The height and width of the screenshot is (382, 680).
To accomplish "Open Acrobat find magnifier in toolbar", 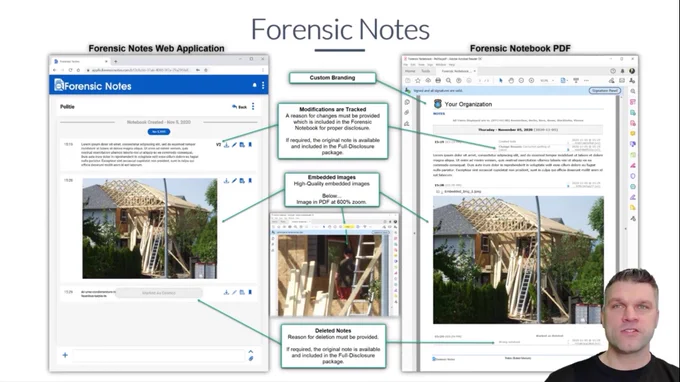I will click(x=448, y=81).
